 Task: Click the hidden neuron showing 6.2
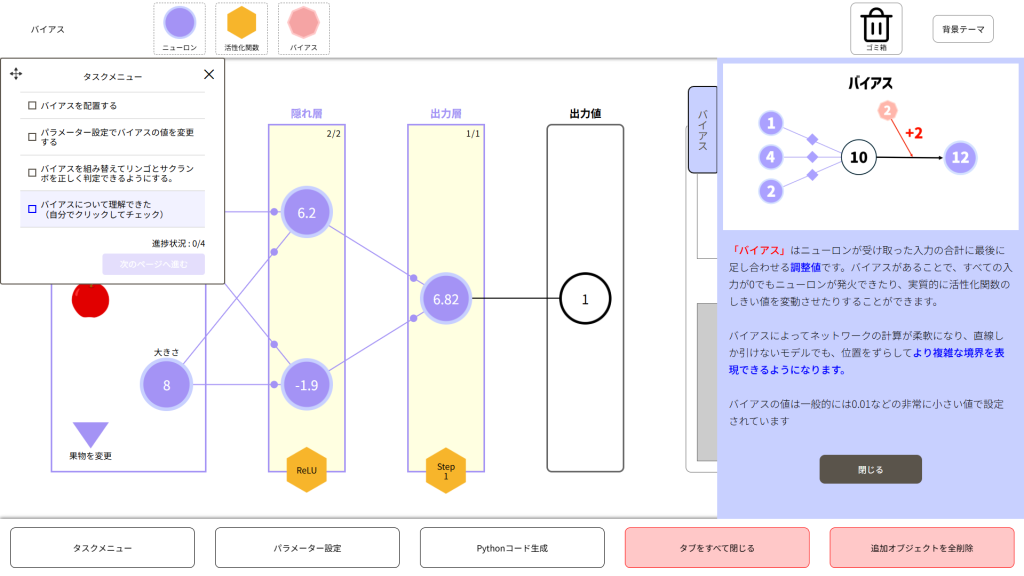tap(306, 213)
